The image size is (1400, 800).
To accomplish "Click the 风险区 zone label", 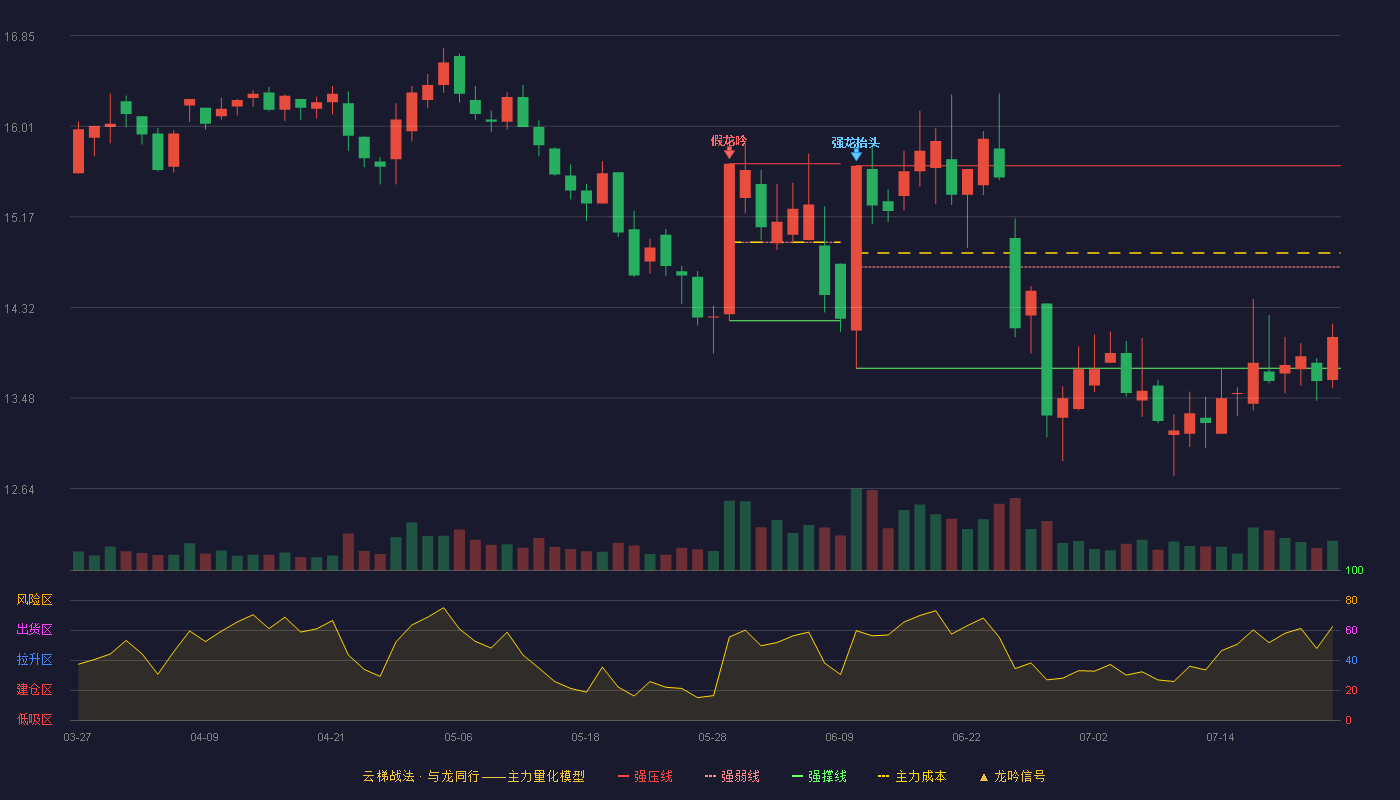I will (x=34, y=600).
